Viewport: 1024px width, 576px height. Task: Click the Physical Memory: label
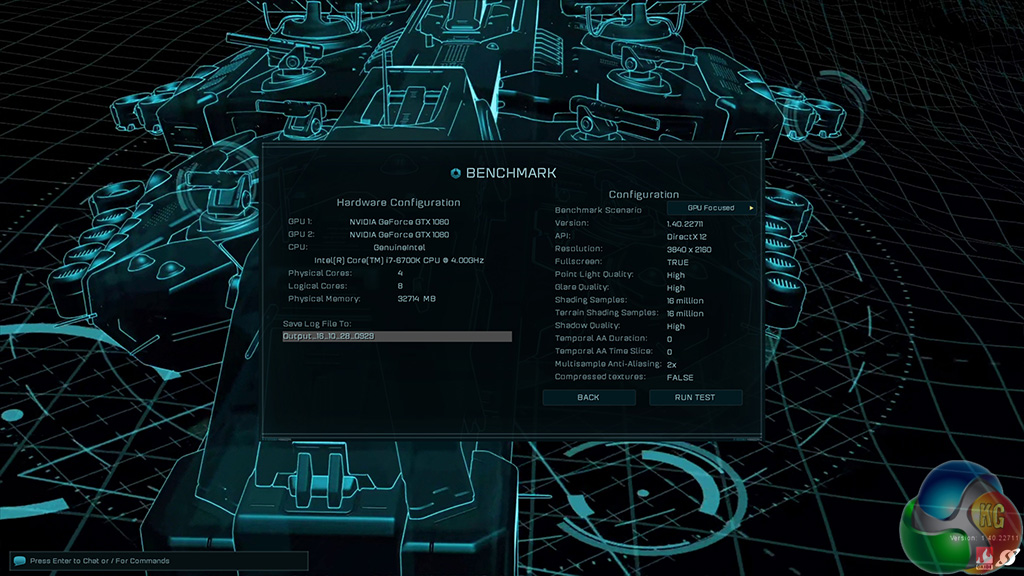(324, 298)
